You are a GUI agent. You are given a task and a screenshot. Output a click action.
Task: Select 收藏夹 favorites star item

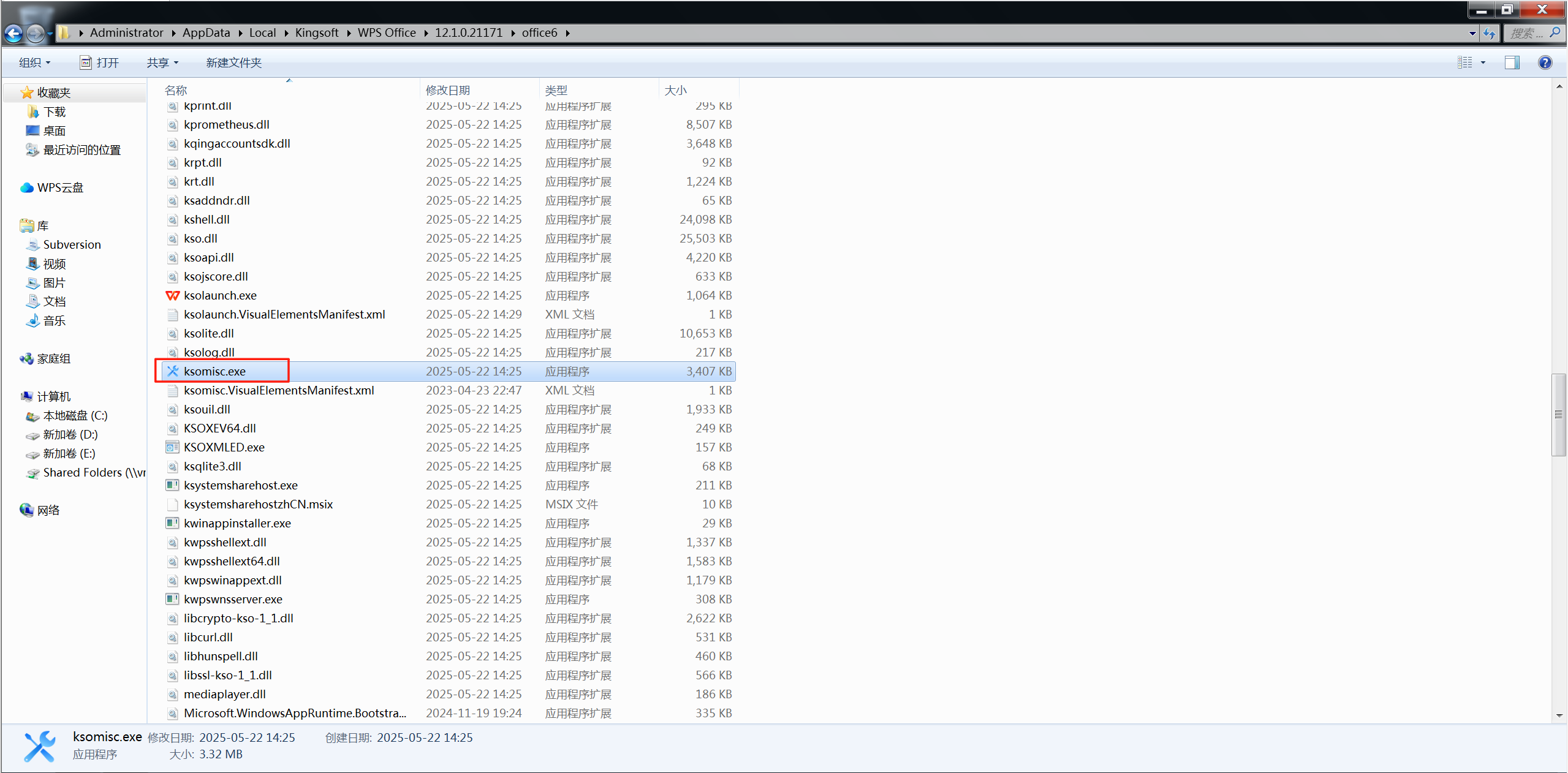[x=46, y=92]
